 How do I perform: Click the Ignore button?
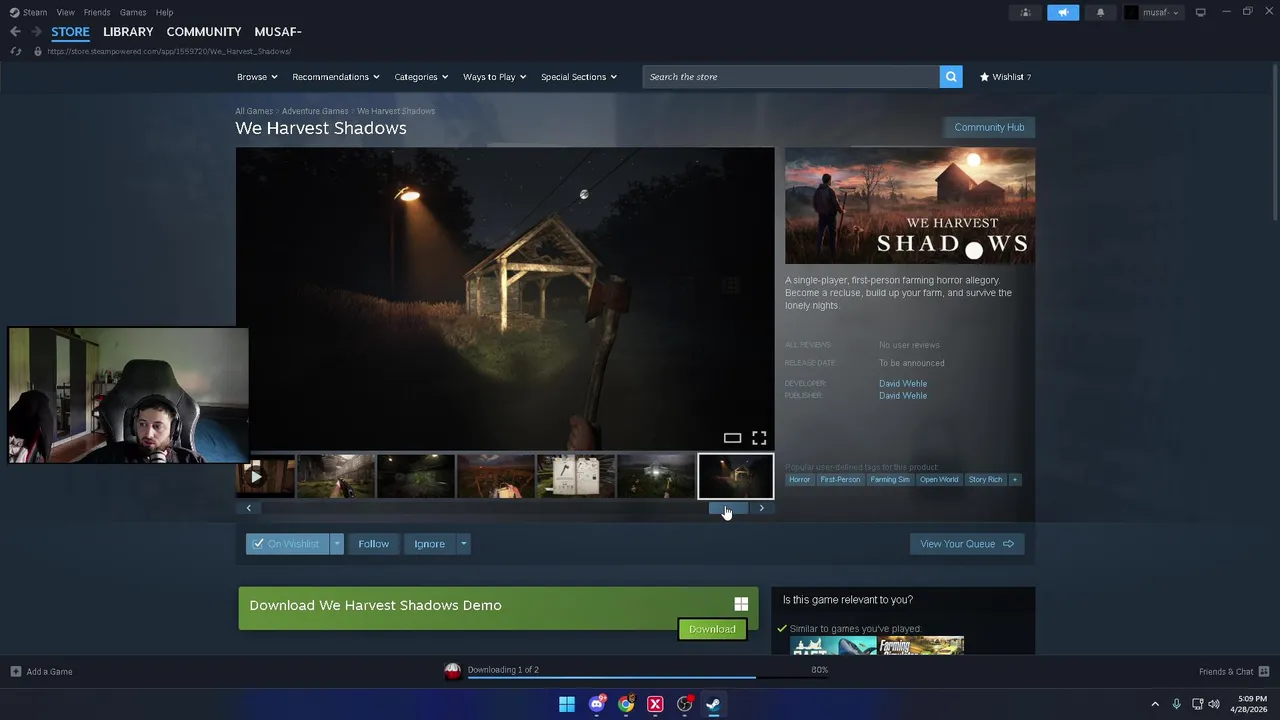(x=430, y=544)
